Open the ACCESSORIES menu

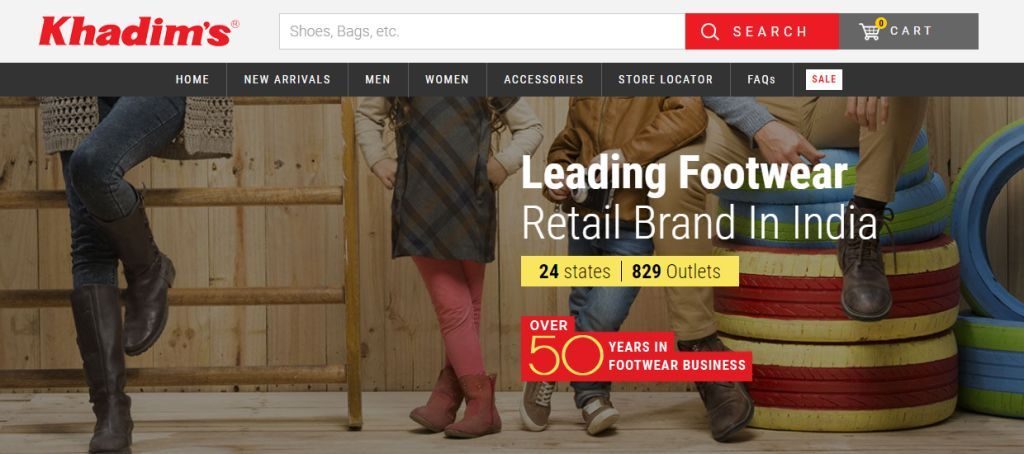(x=544, y=80)
